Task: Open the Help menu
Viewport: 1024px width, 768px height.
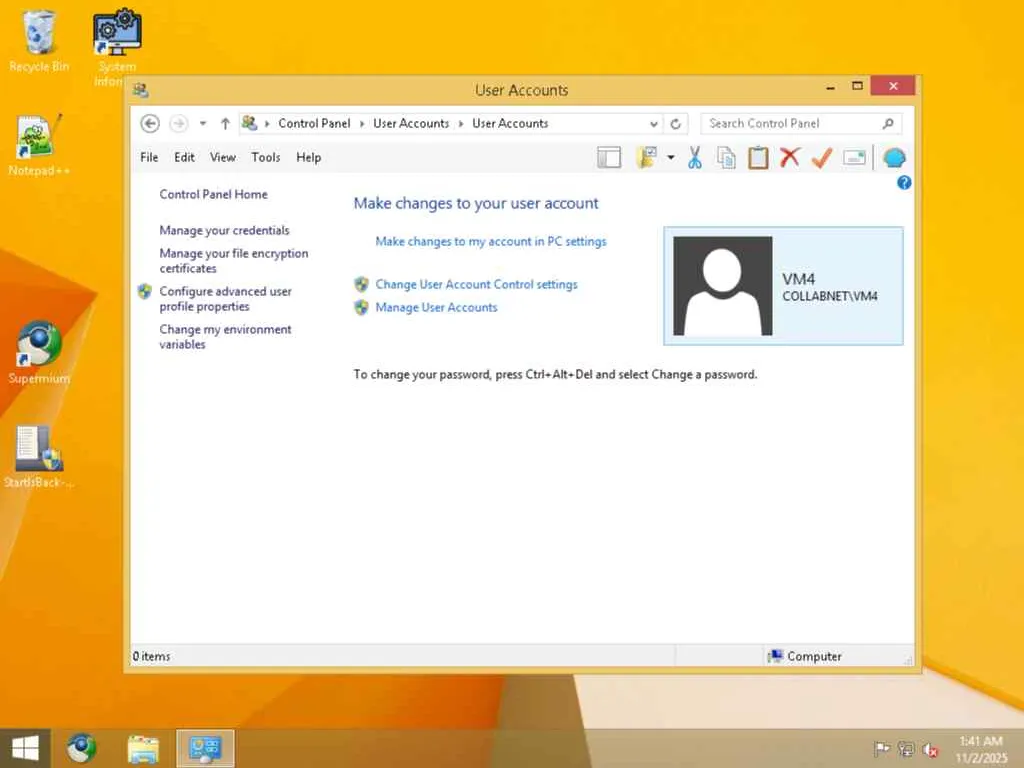Action: pos(308,157)
